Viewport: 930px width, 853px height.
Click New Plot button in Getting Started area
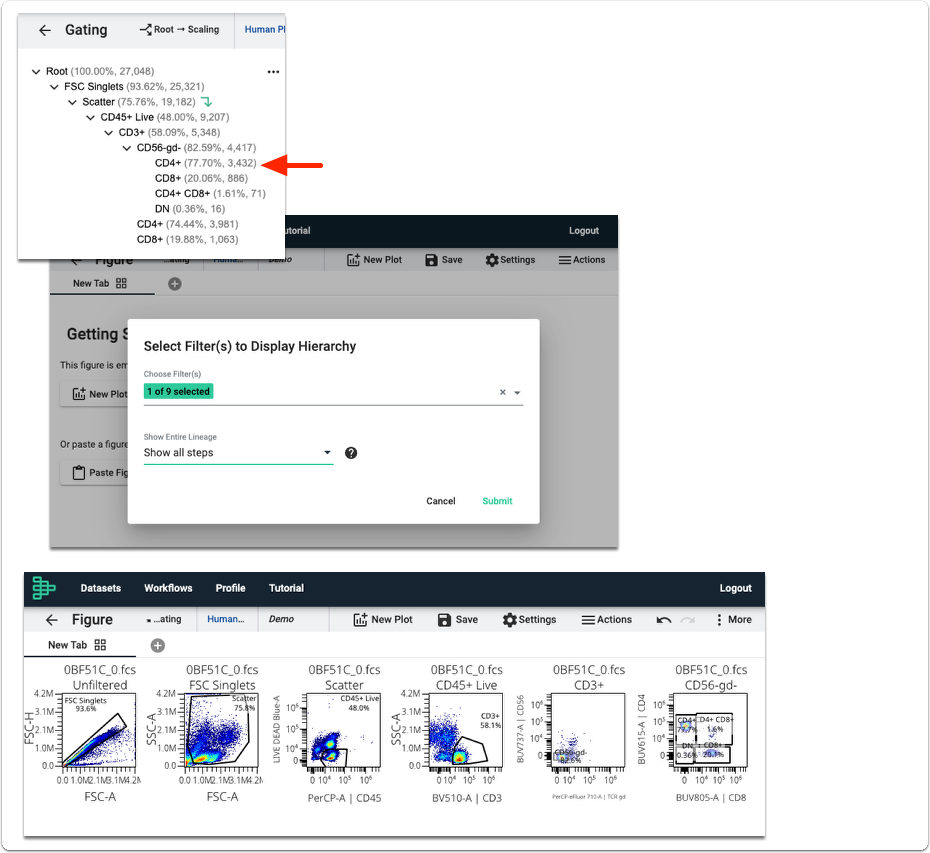[x=95, y=394]
